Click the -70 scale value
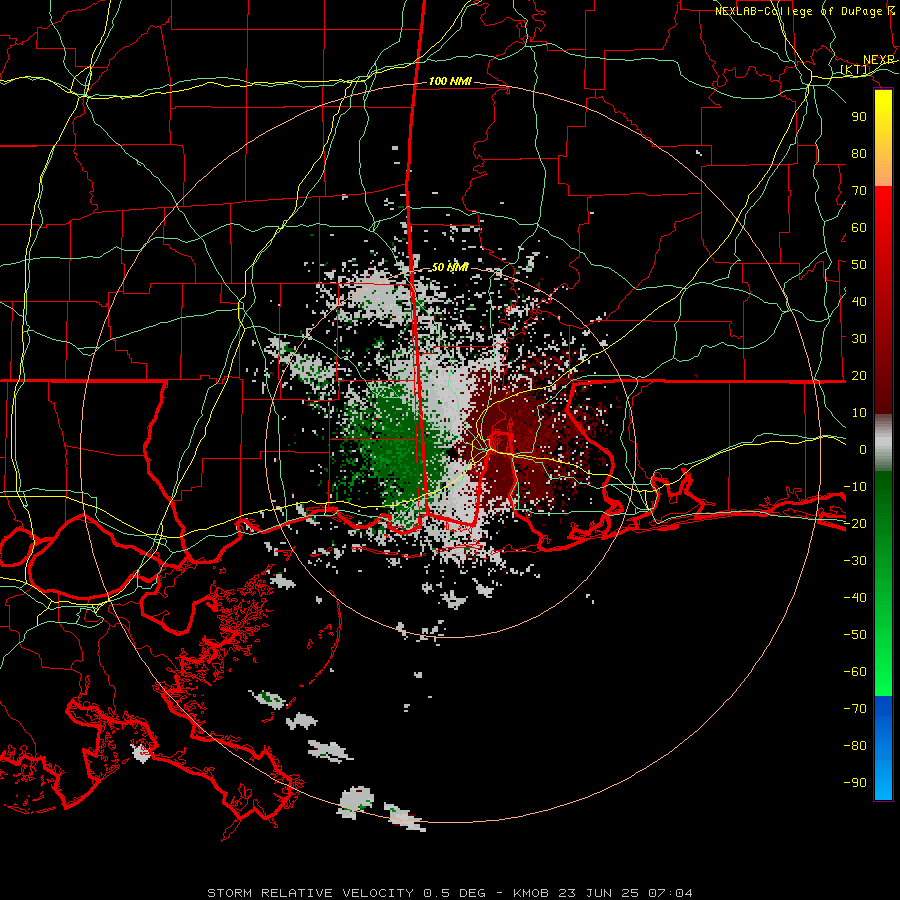Viewport: 900px width, 900px height. (855, 709)
